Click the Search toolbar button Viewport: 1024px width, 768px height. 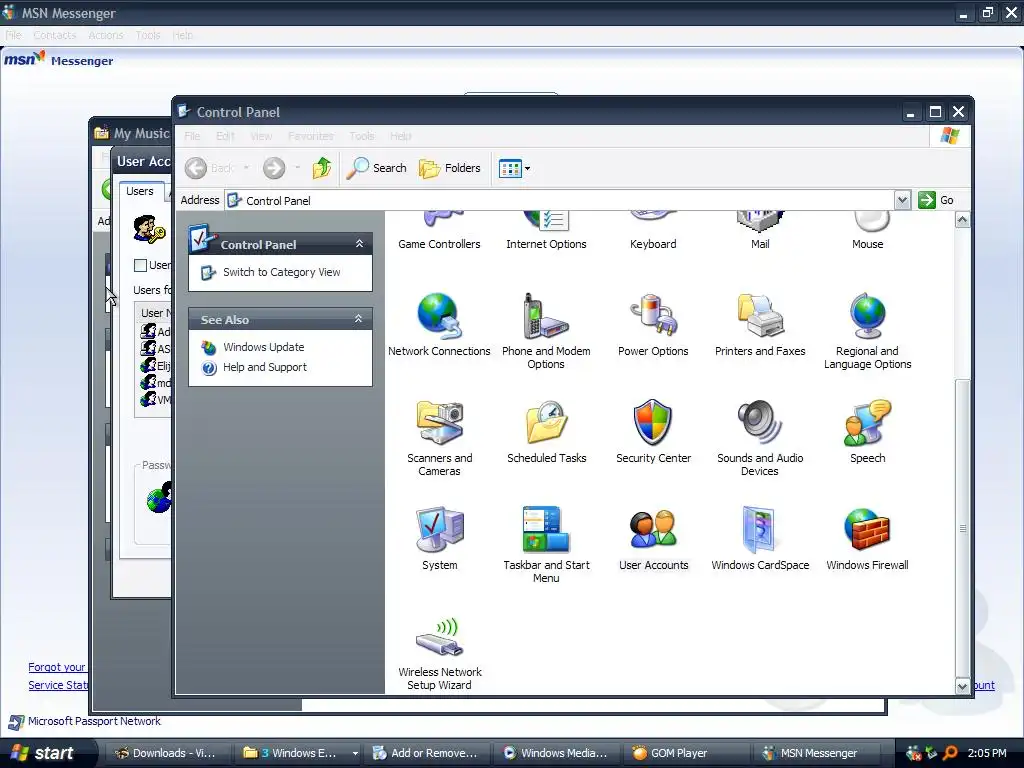tap(376, 168)
